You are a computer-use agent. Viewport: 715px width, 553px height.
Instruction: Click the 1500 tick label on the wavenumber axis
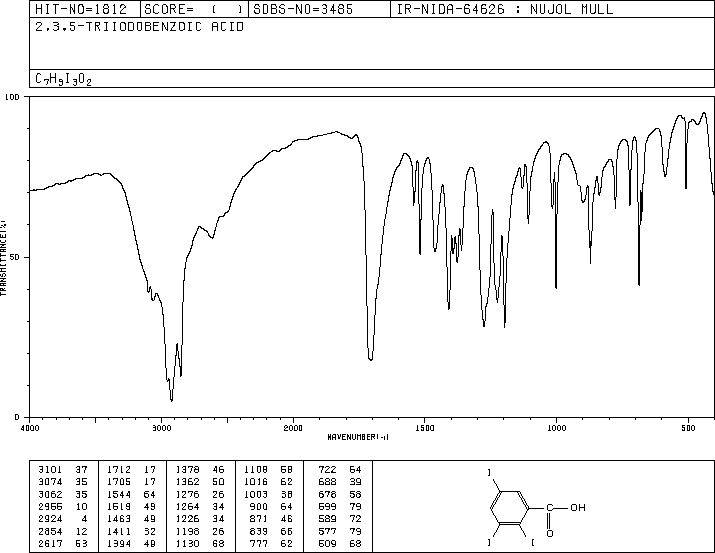click(x=425, y=428)
